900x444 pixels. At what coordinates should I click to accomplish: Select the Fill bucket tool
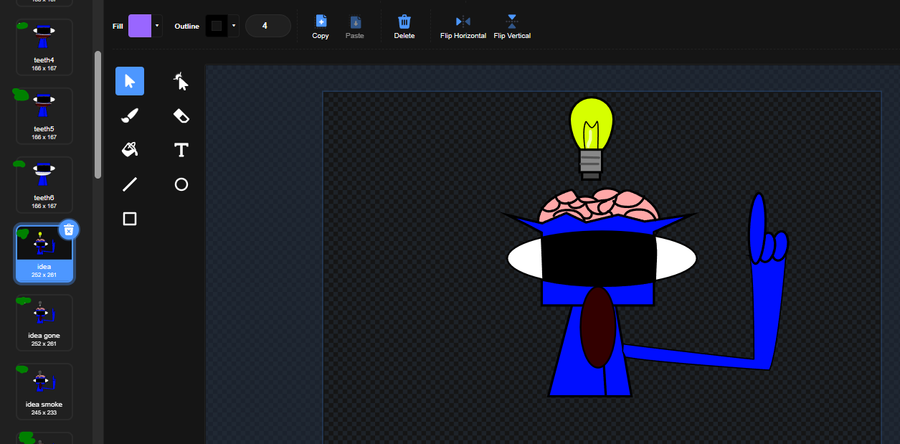tap(130, 150)
